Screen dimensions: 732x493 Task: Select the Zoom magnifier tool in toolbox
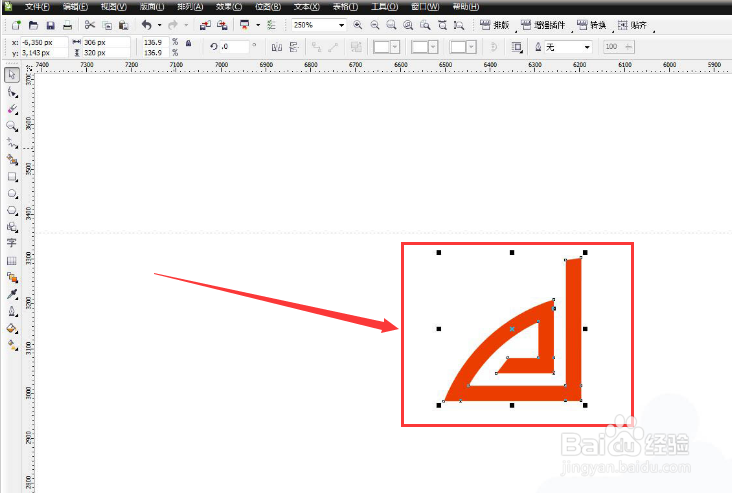[12, 126]
